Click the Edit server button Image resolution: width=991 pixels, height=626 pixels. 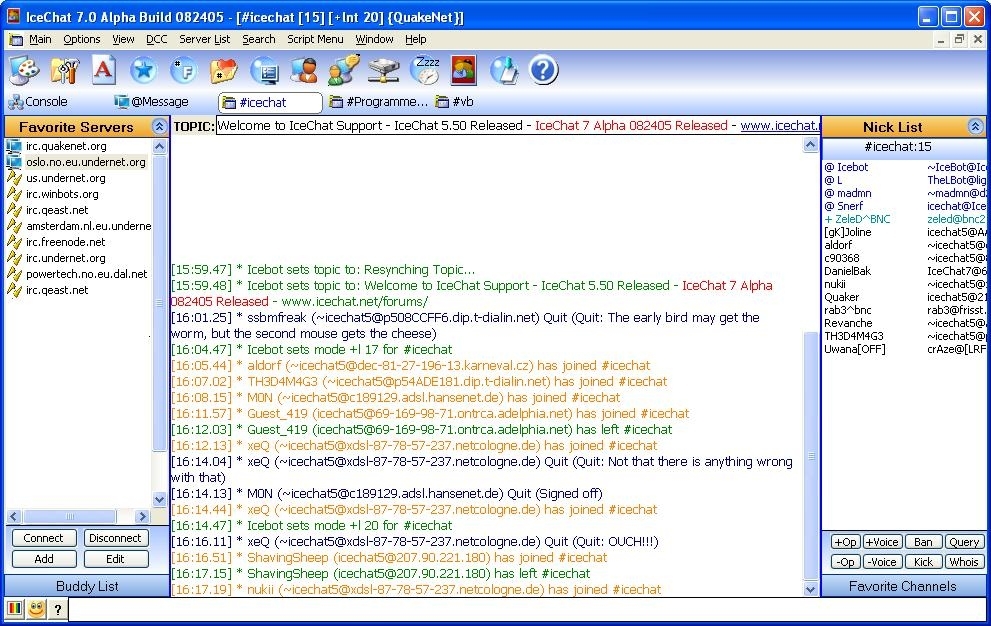(116, 559)
